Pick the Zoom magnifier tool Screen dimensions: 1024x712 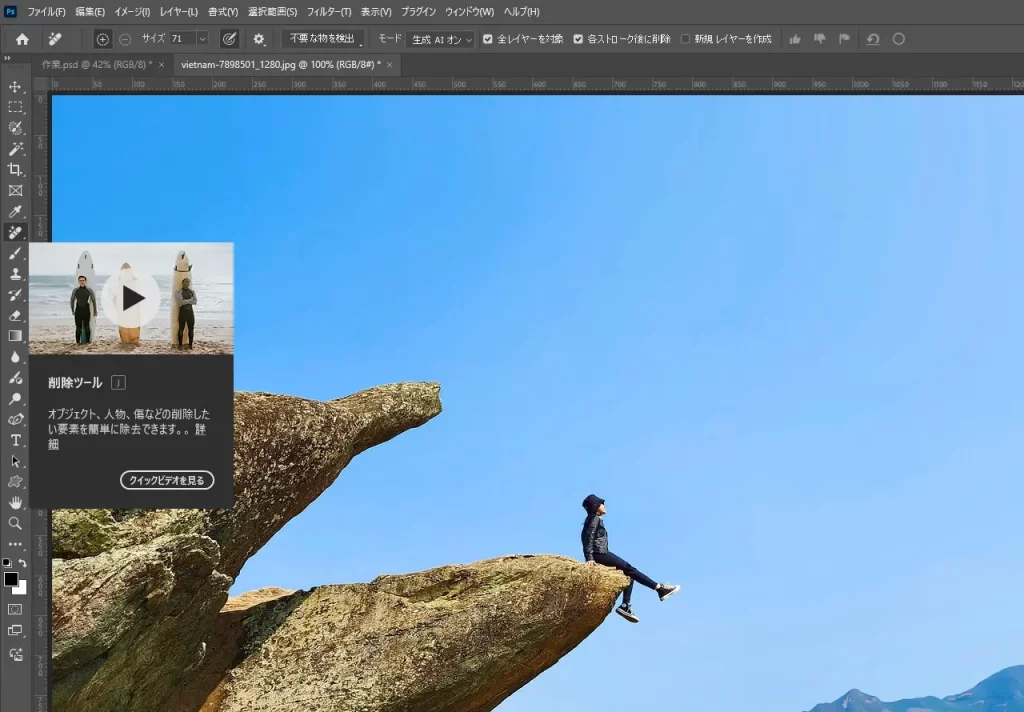[x=15, y=523]
